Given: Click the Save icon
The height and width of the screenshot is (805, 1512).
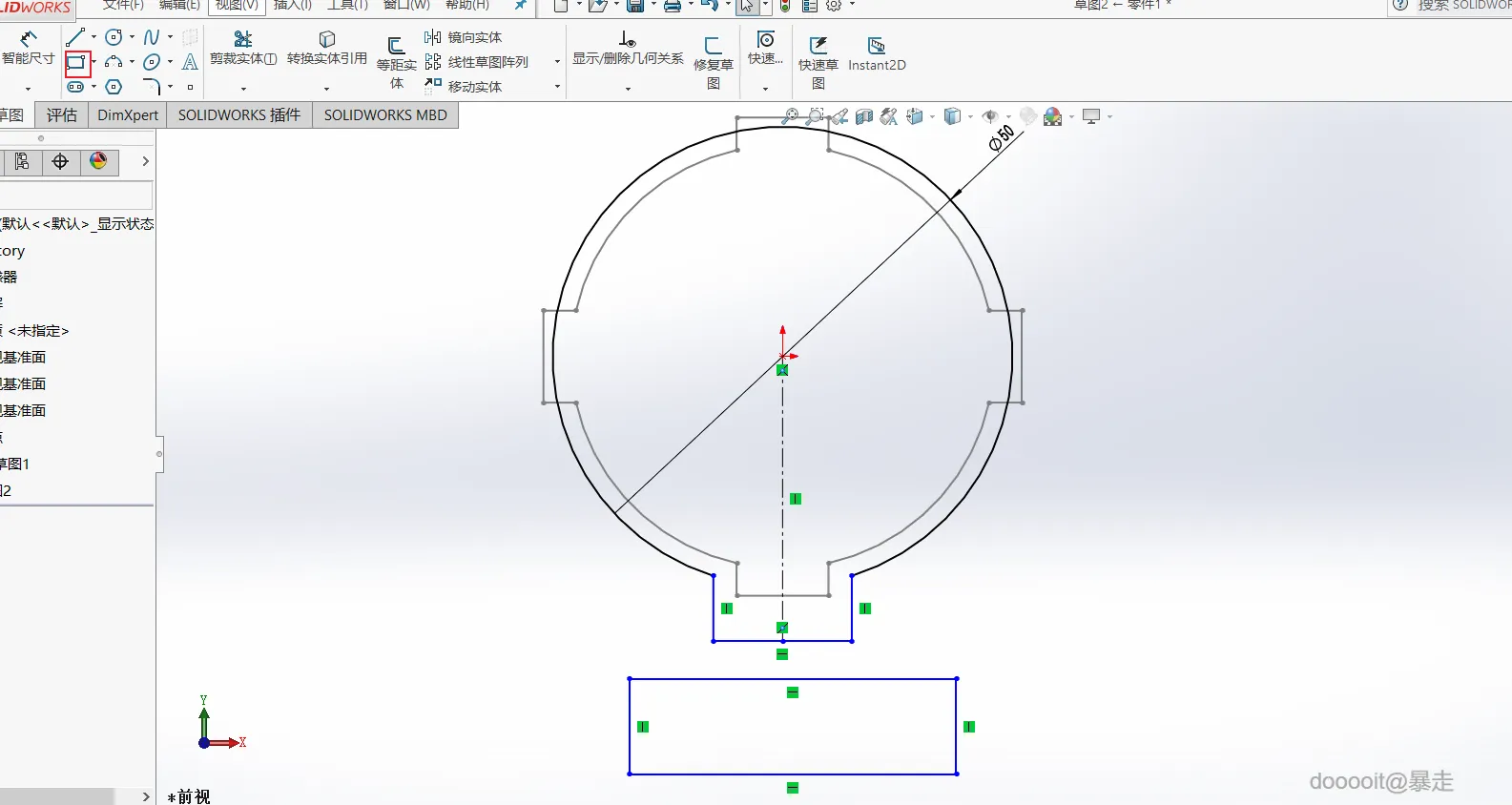Looking at the screenshot, I should pyautogui.click(x=634, y=6).
